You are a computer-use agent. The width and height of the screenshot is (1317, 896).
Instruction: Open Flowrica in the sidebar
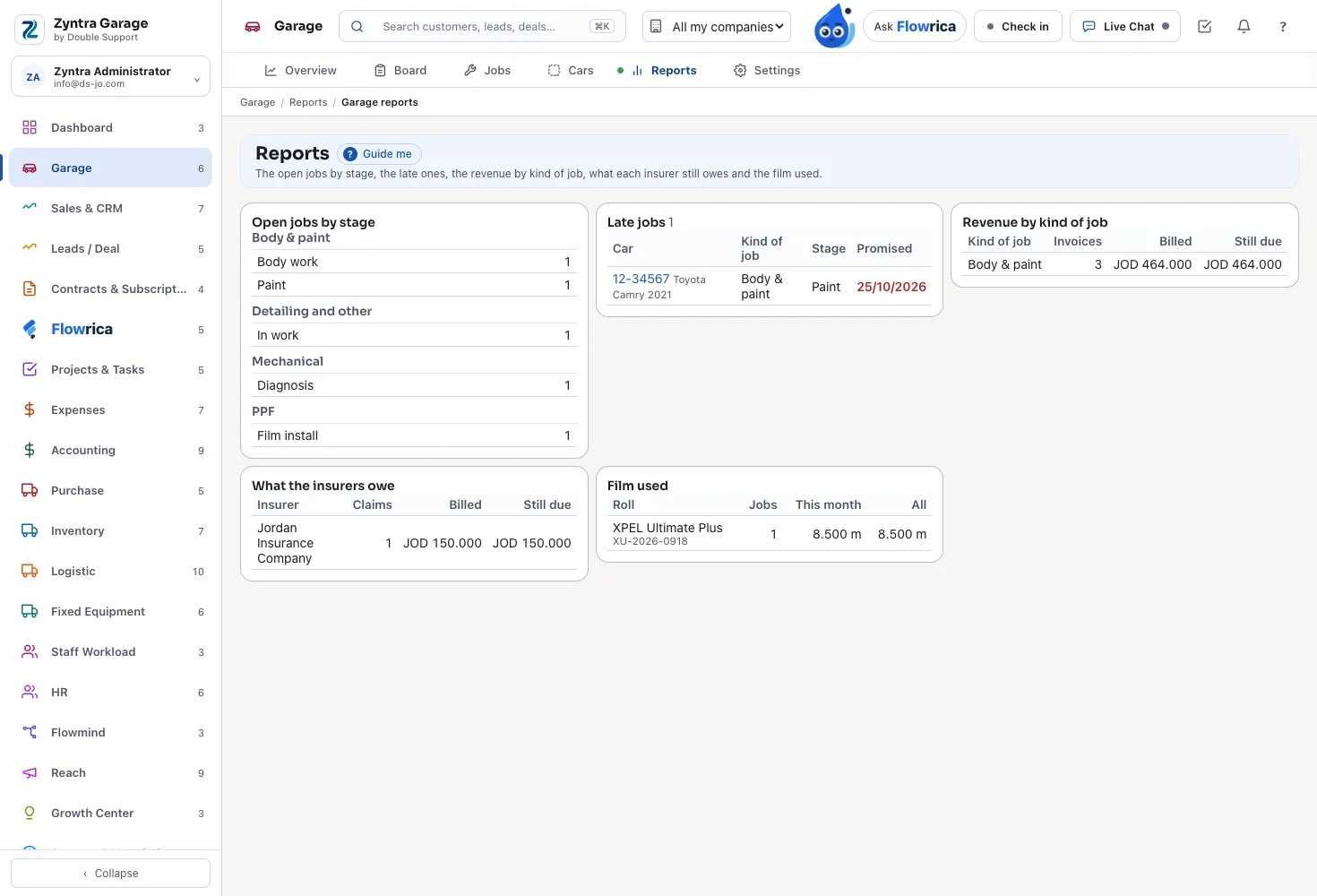pos(110,329)
